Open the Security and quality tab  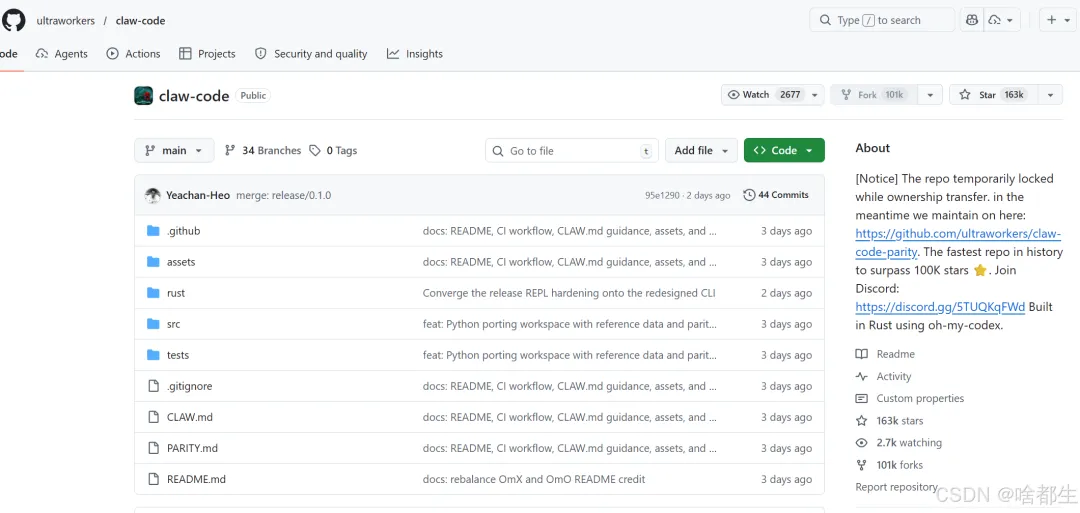tap(311, 54)
